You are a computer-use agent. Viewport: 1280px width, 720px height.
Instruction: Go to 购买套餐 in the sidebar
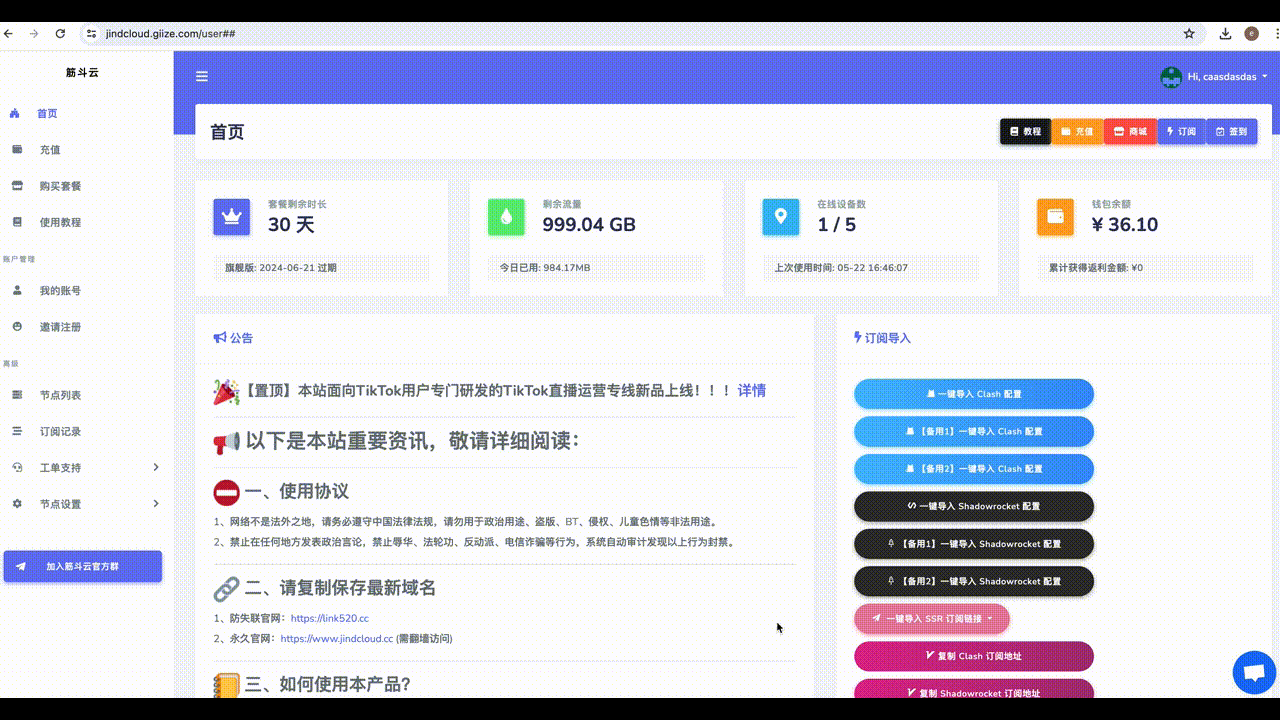60,186
